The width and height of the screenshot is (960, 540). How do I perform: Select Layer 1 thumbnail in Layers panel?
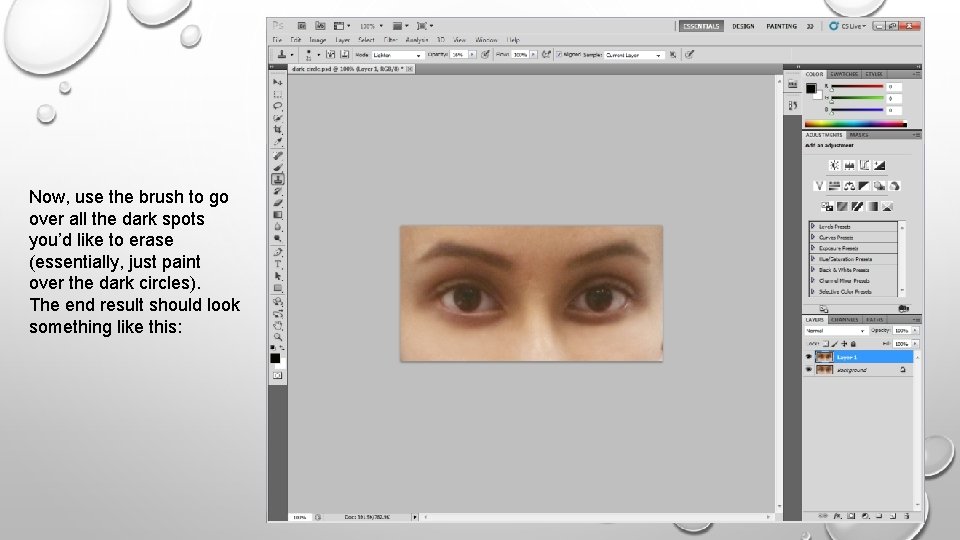click(x=824, y=357)
